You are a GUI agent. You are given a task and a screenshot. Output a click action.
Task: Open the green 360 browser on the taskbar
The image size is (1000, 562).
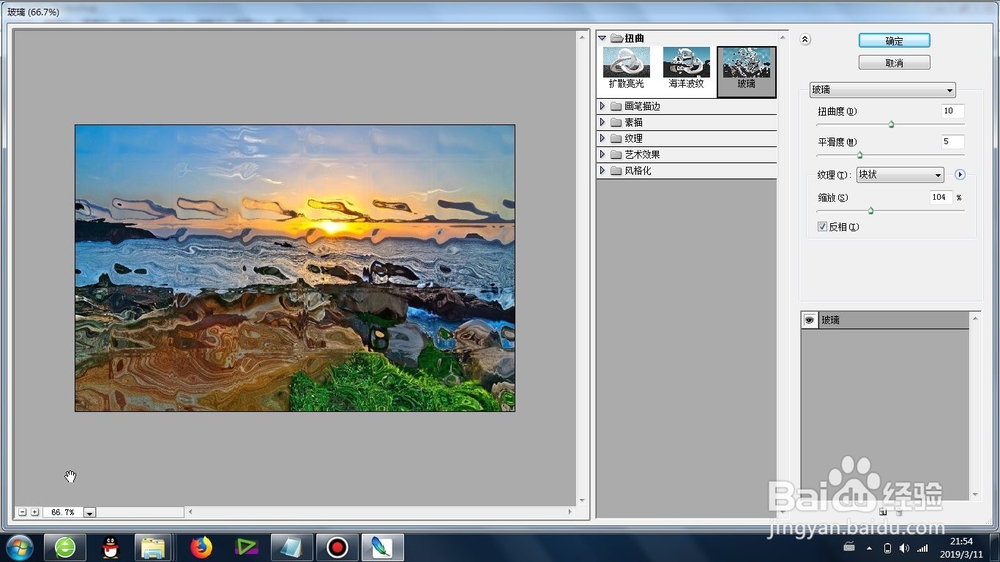click(64, 547)
